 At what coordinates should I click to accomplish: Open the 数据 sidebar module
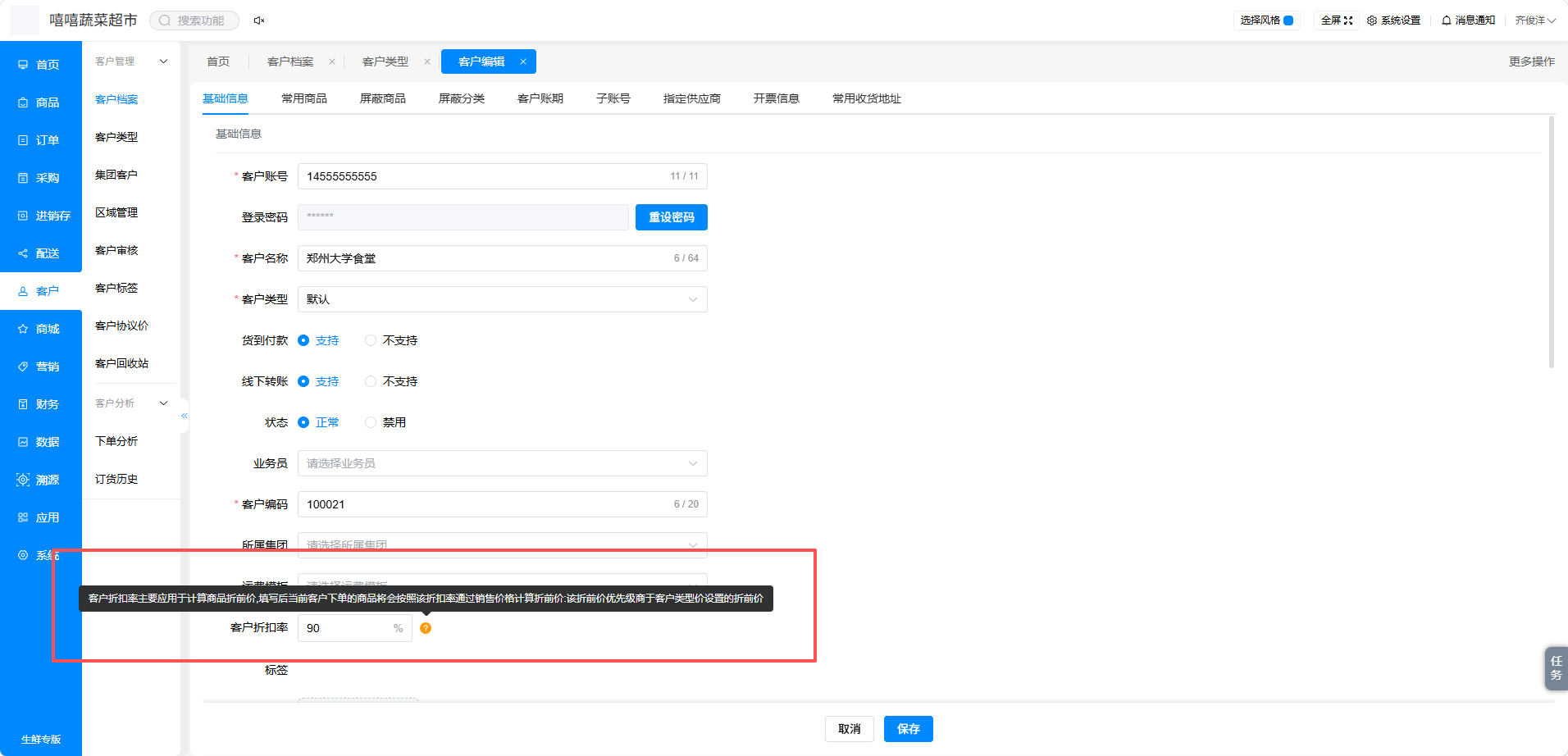click(40, 442)
